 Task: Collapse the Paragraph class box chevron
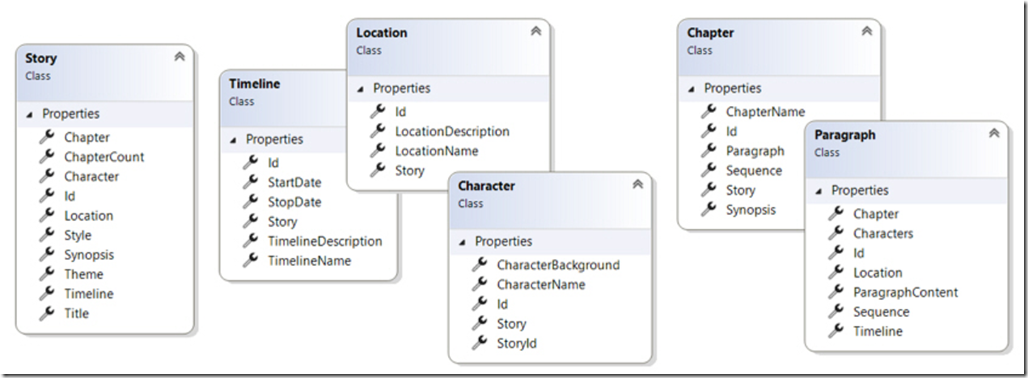coord(994,134)
